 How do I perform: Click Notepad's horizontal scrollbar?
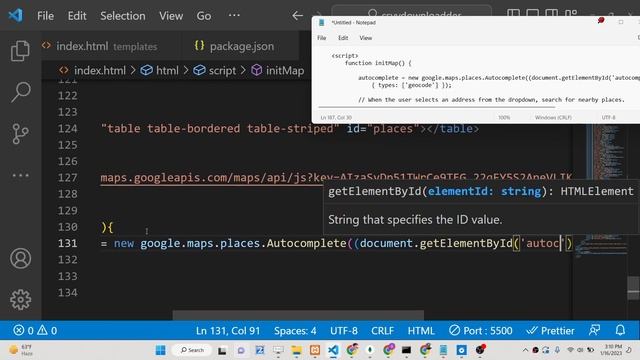click(436, 107)
